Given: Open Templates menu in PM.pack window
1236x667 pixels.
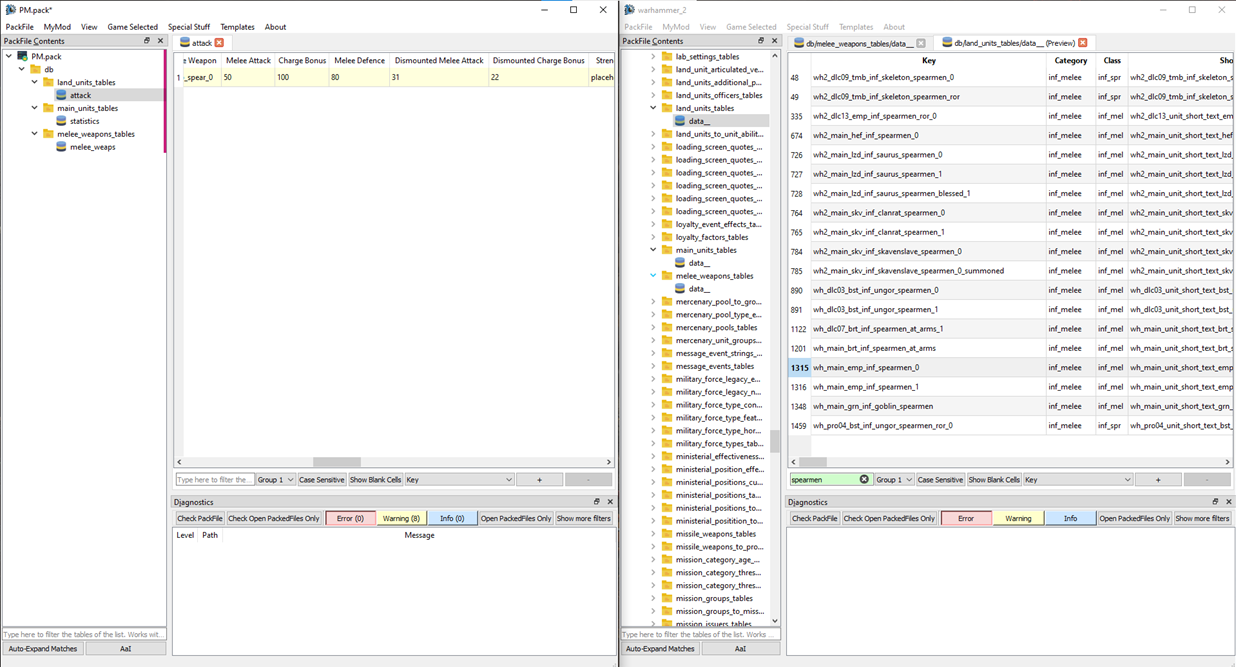Looking at the screenshot, I should coord(237,27).
